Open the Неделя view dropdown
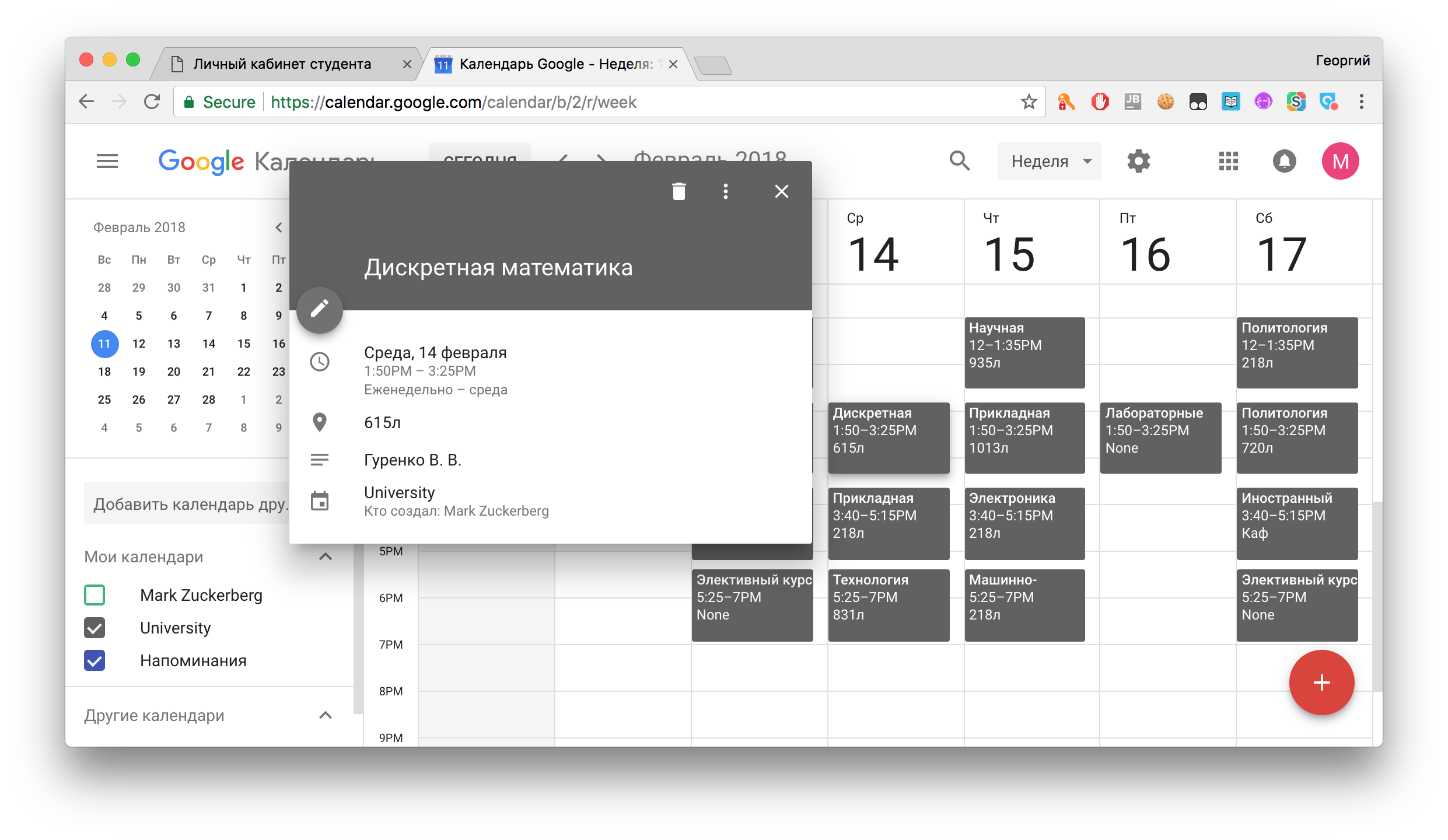 point(1049,161)
